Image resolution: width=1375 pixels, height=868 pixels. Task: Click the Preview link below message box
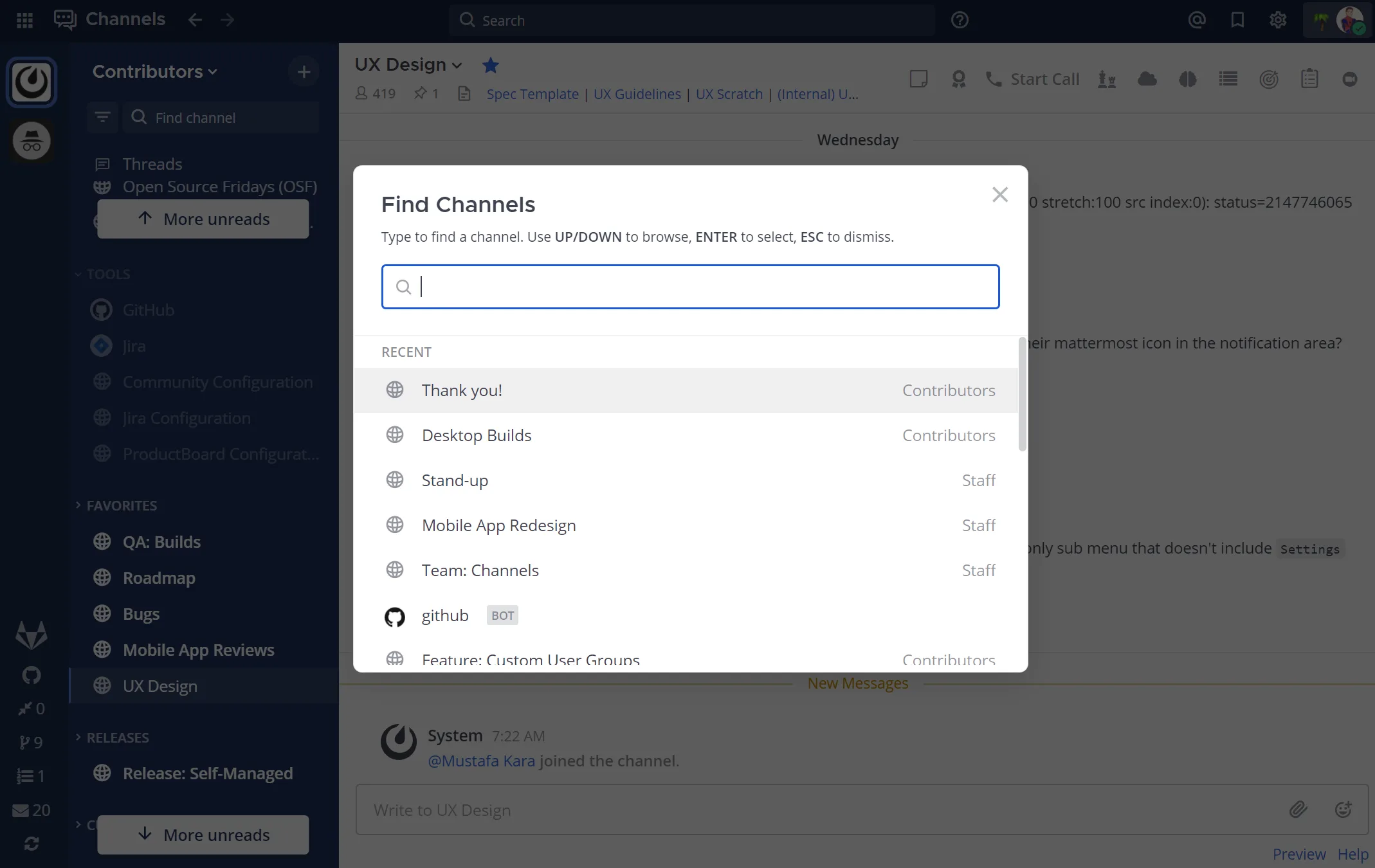click(1298, 854)
